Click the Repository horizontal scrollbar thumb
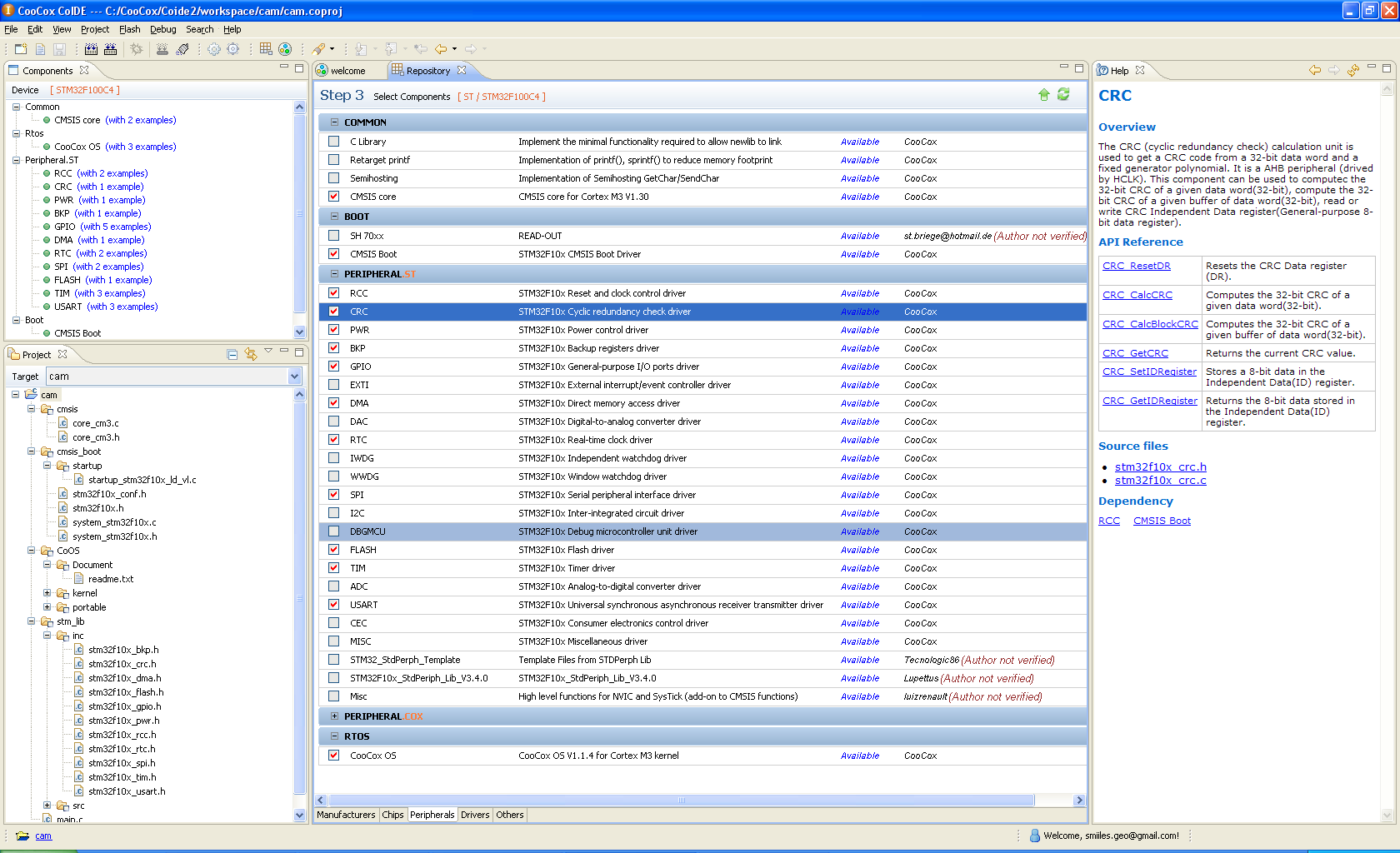The image size is (1400, 853). coord(681,800)
